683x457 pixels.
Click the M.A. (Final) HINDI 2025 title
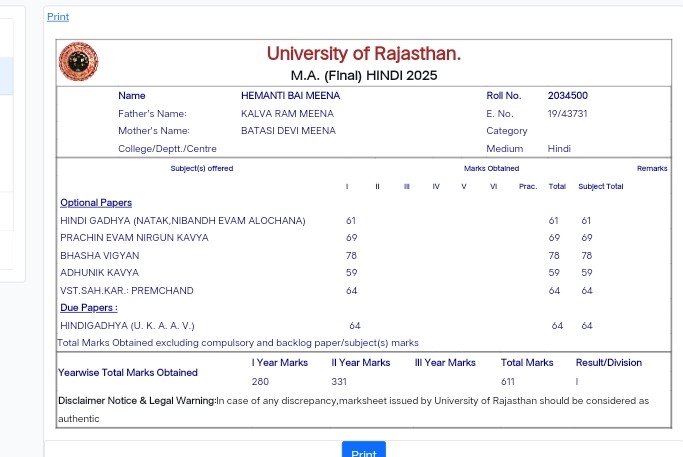[363, 76]
